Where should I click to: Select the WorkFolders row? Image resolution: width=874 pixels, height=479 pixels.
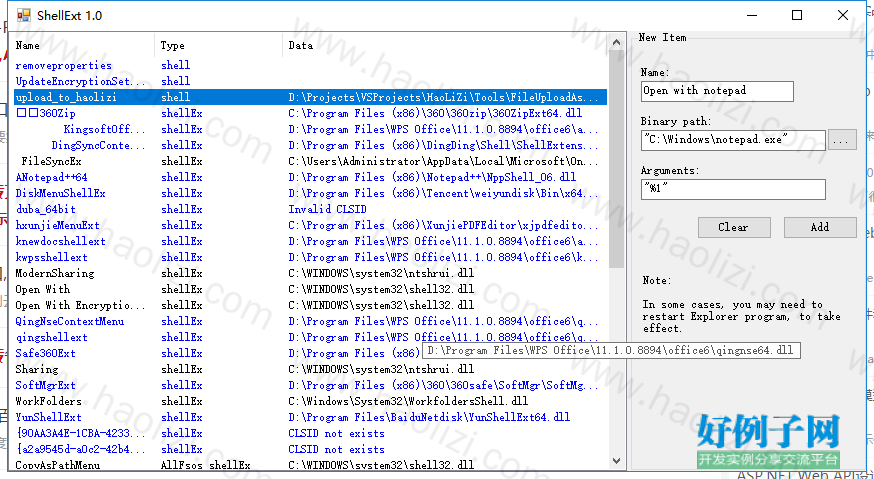(x=308, y=401)
